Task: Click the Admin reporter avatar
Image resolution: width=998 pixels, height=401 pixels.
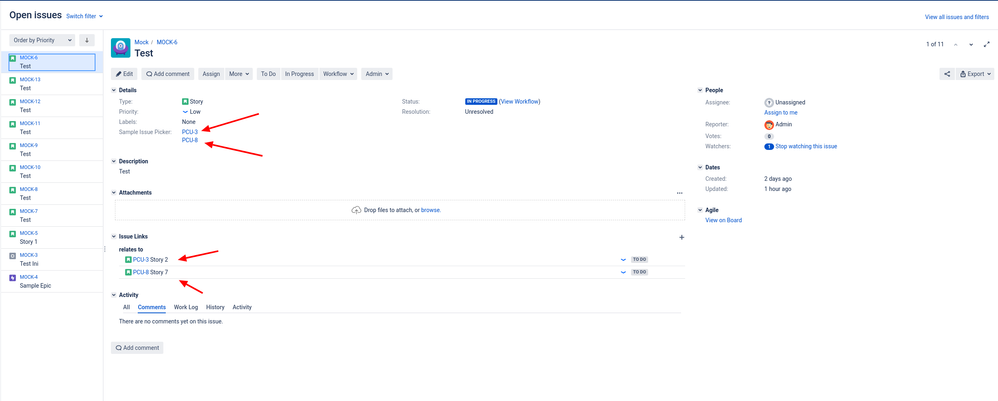Action: [769, 125]
